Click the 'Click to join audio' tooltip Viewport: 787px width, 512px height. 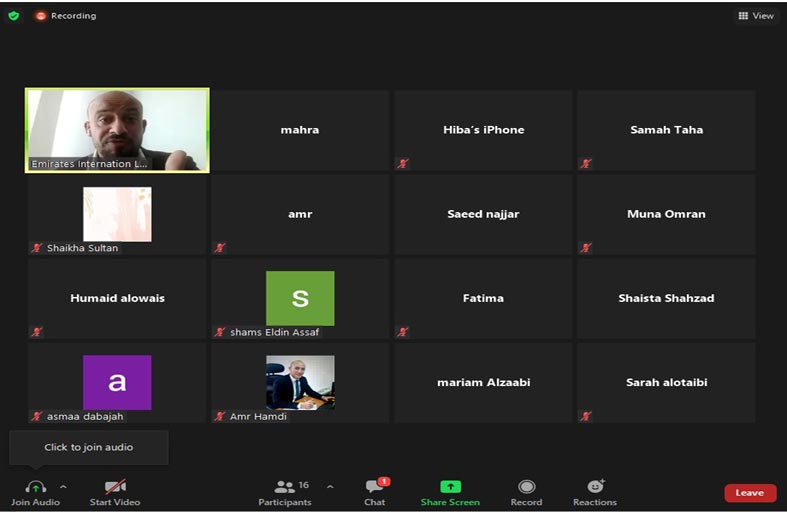pos(89,447)
